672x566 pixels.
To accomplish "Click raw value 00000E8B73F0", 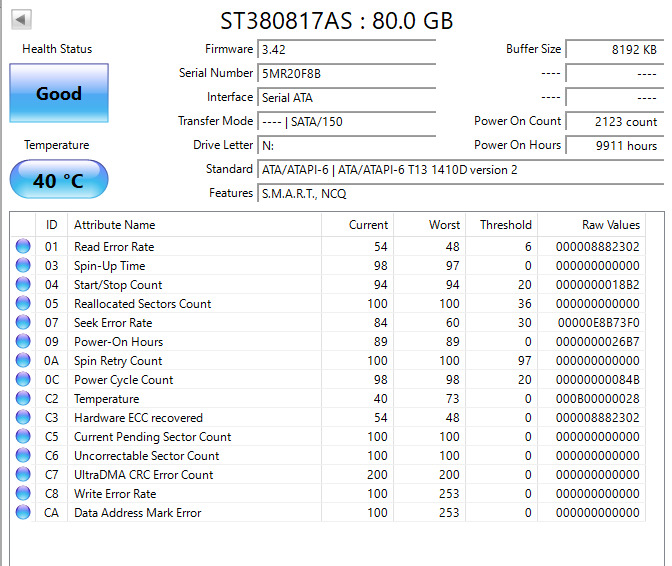I will (598, 323).
